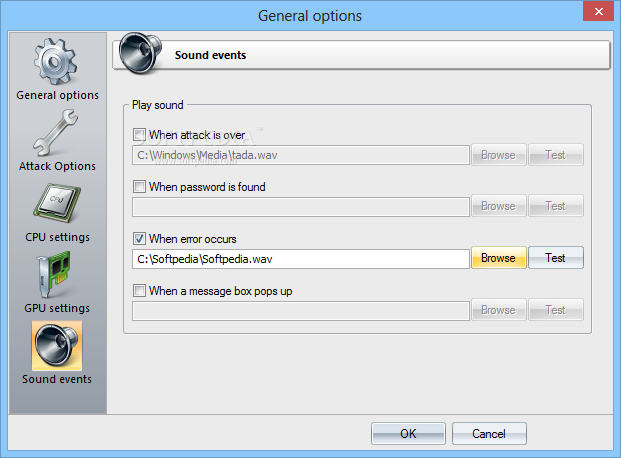
Task: Test the error sound
Action: point(556,258)
